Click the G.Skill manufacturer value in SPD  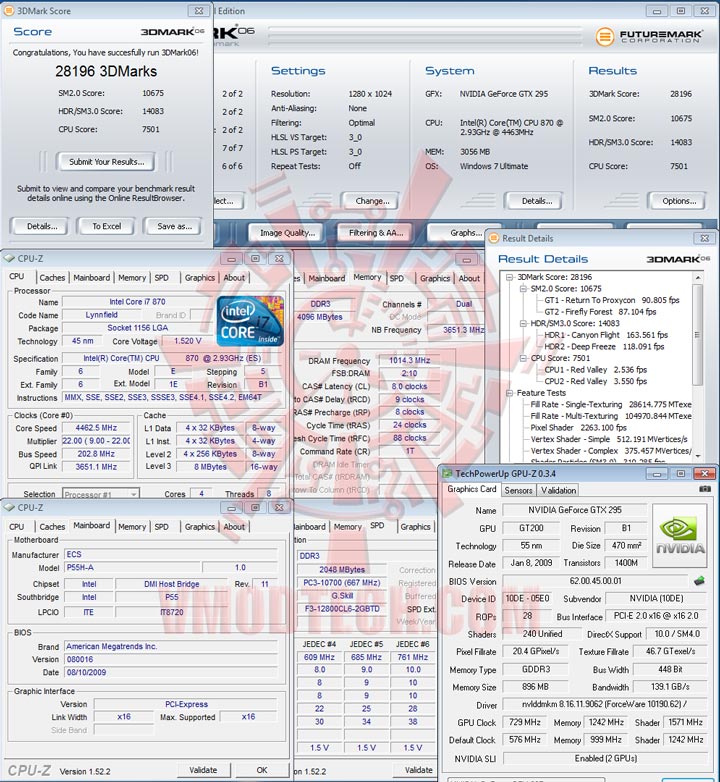click(x=342, y=595)
